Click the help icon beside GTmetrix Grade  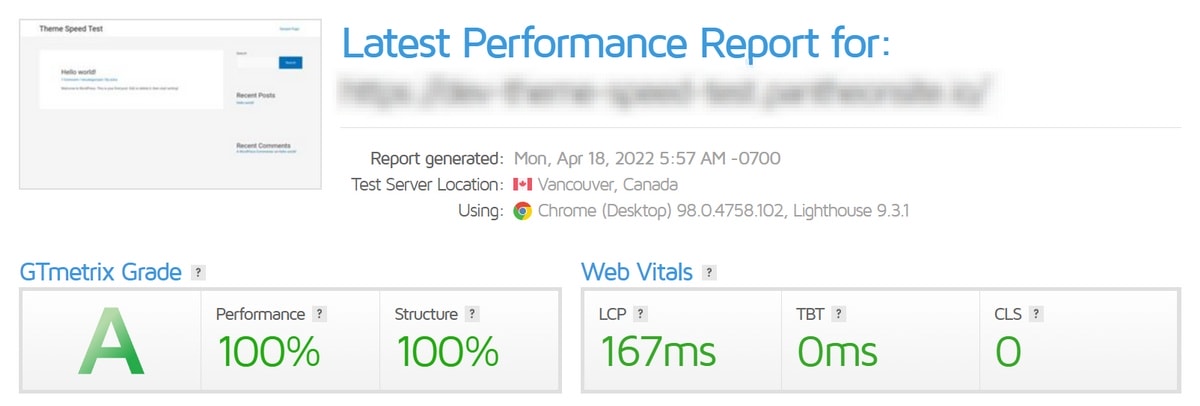pos(199,272)
